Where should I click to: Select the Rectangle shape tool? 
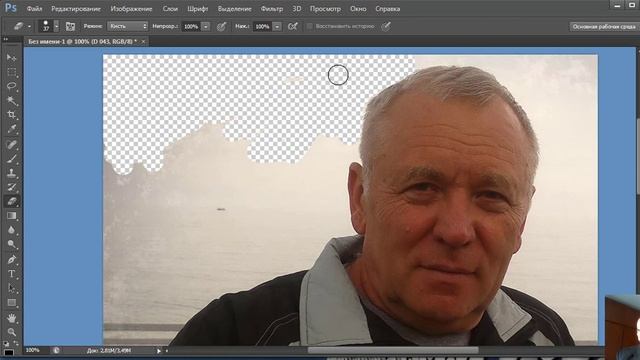11,302
